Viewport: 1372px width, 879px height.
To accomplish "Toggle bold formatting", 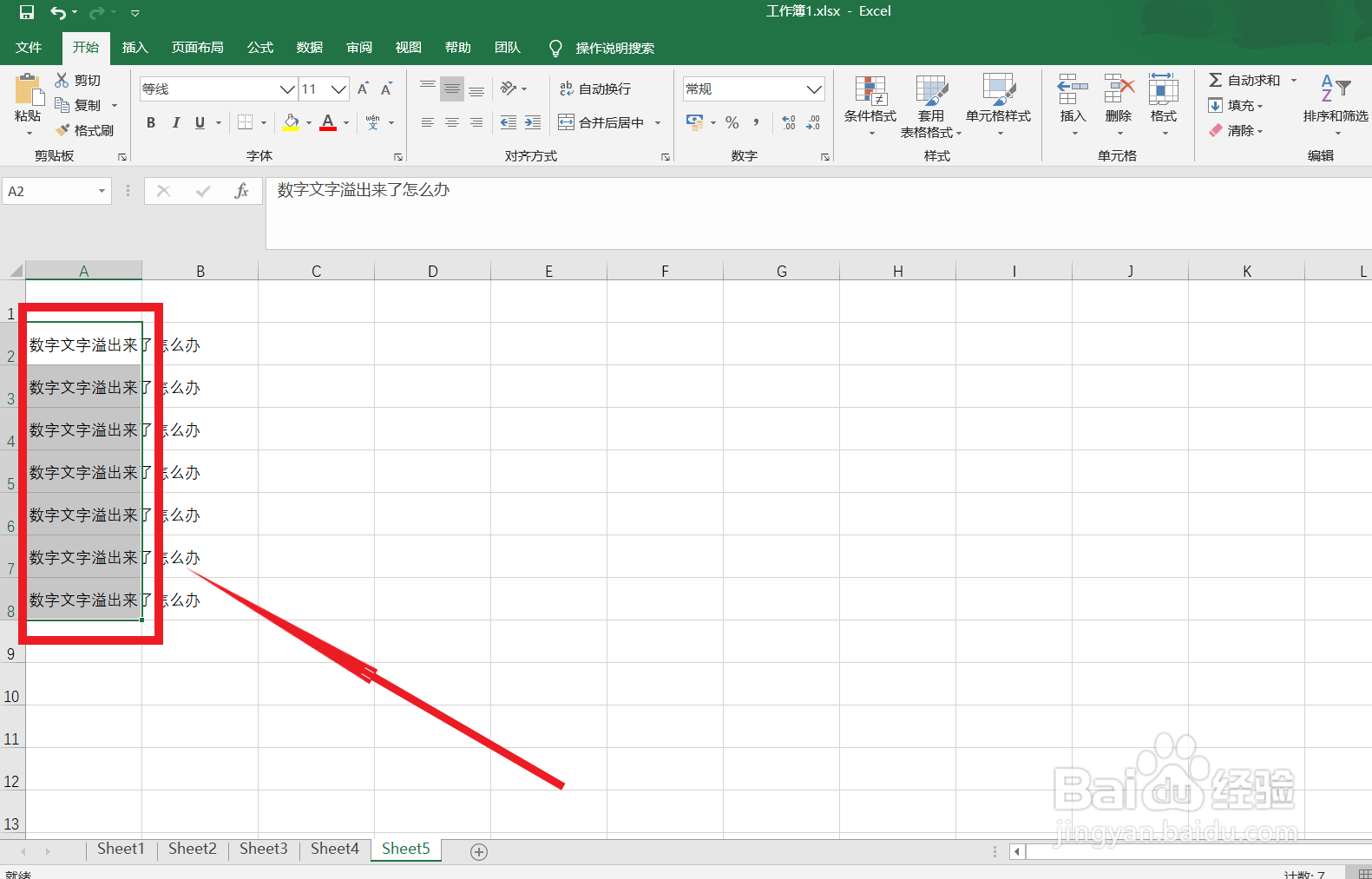I will 151,122.
